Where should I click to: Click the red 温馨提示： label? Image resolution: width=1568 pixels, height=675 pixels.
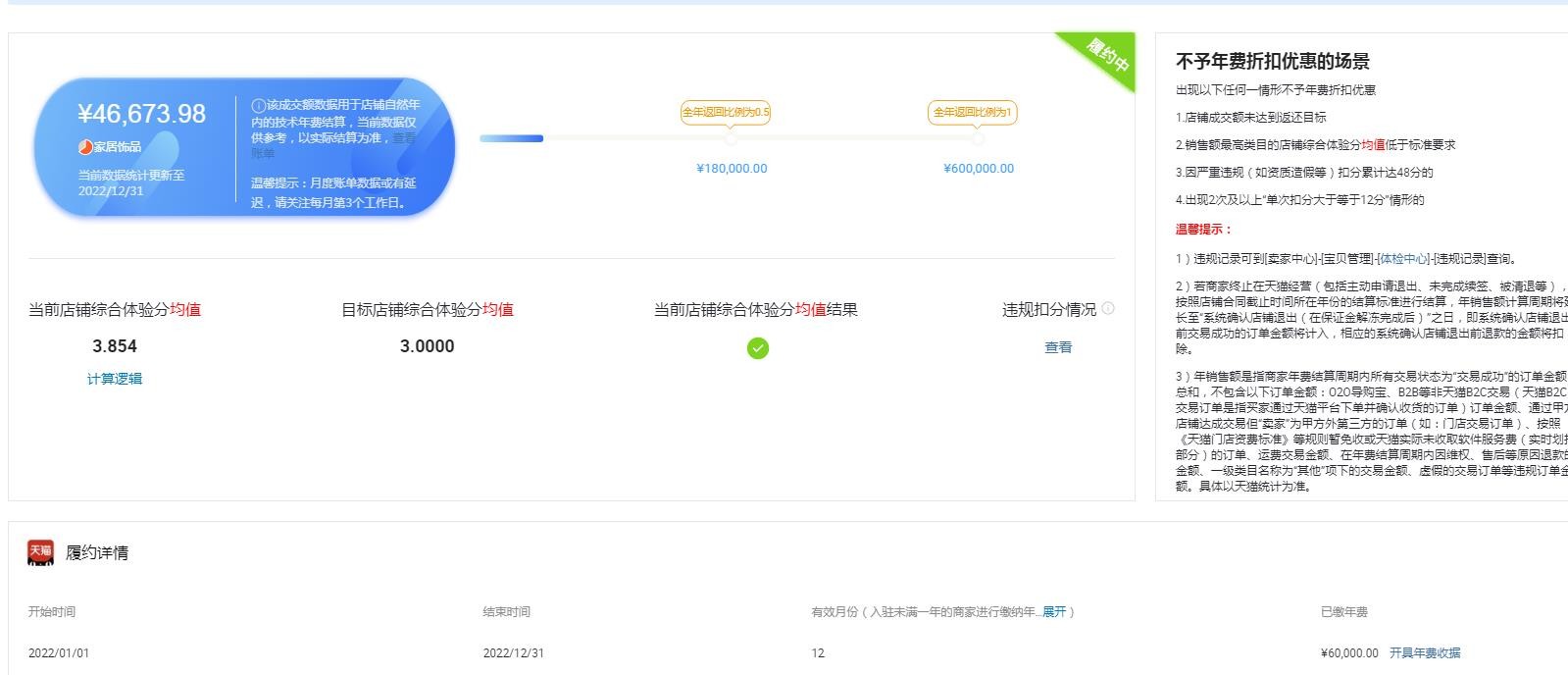(1204, 229)
